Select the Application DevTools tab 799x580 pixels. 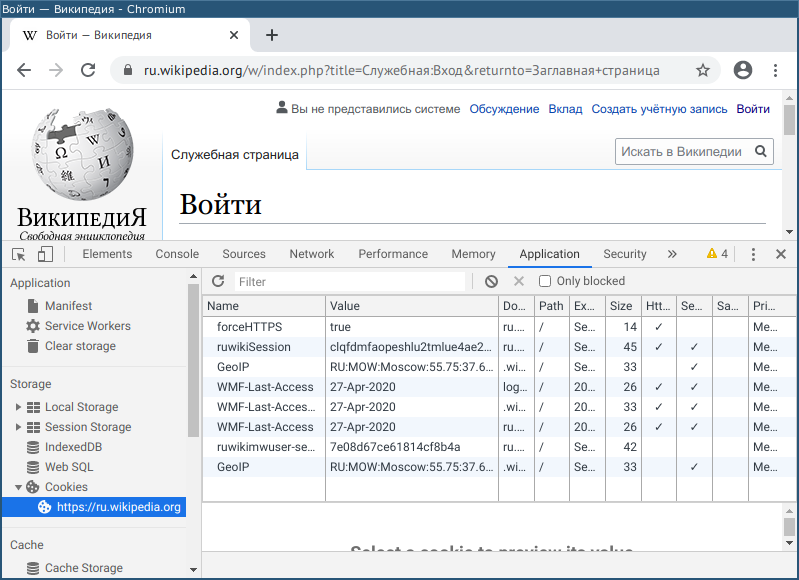[x=549, y=254]
